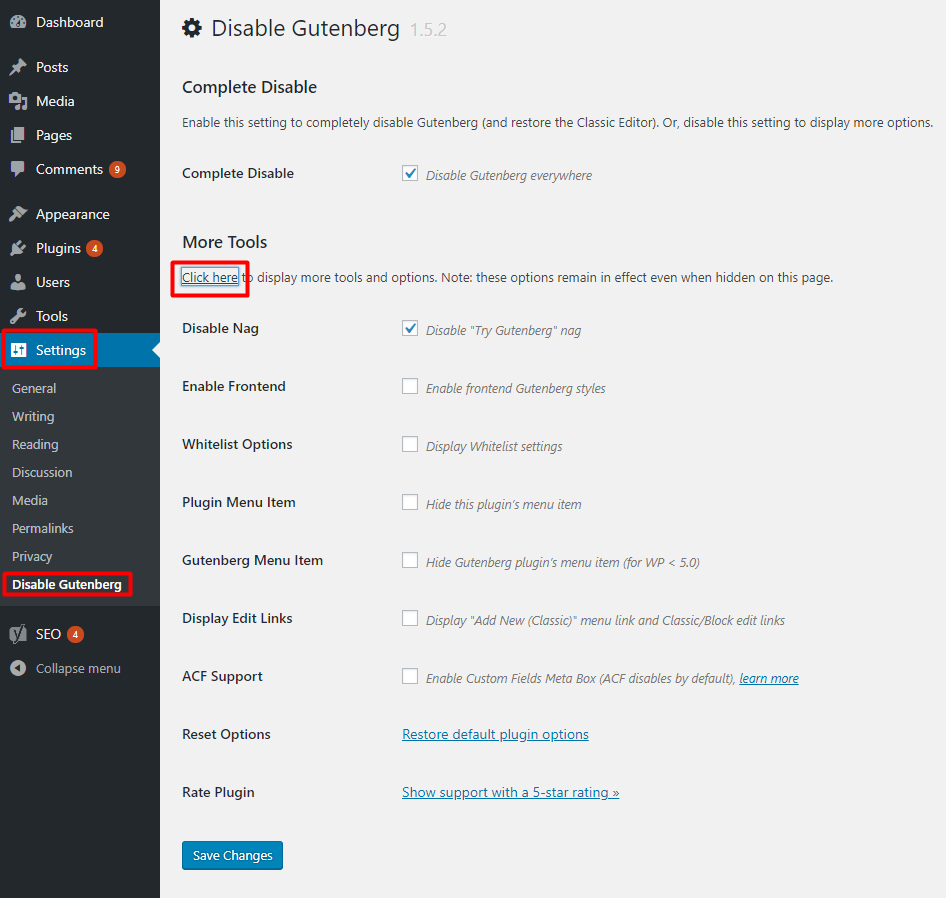The height and width of the screenshot is (898, 946).
Task: Open the Discussion settings submenu
Action: pyautogui.click(x=42, y=472)
